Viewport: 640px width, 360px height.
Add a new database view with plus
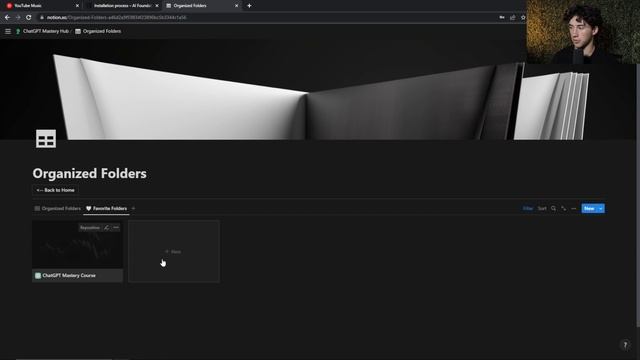click(133, 209)
